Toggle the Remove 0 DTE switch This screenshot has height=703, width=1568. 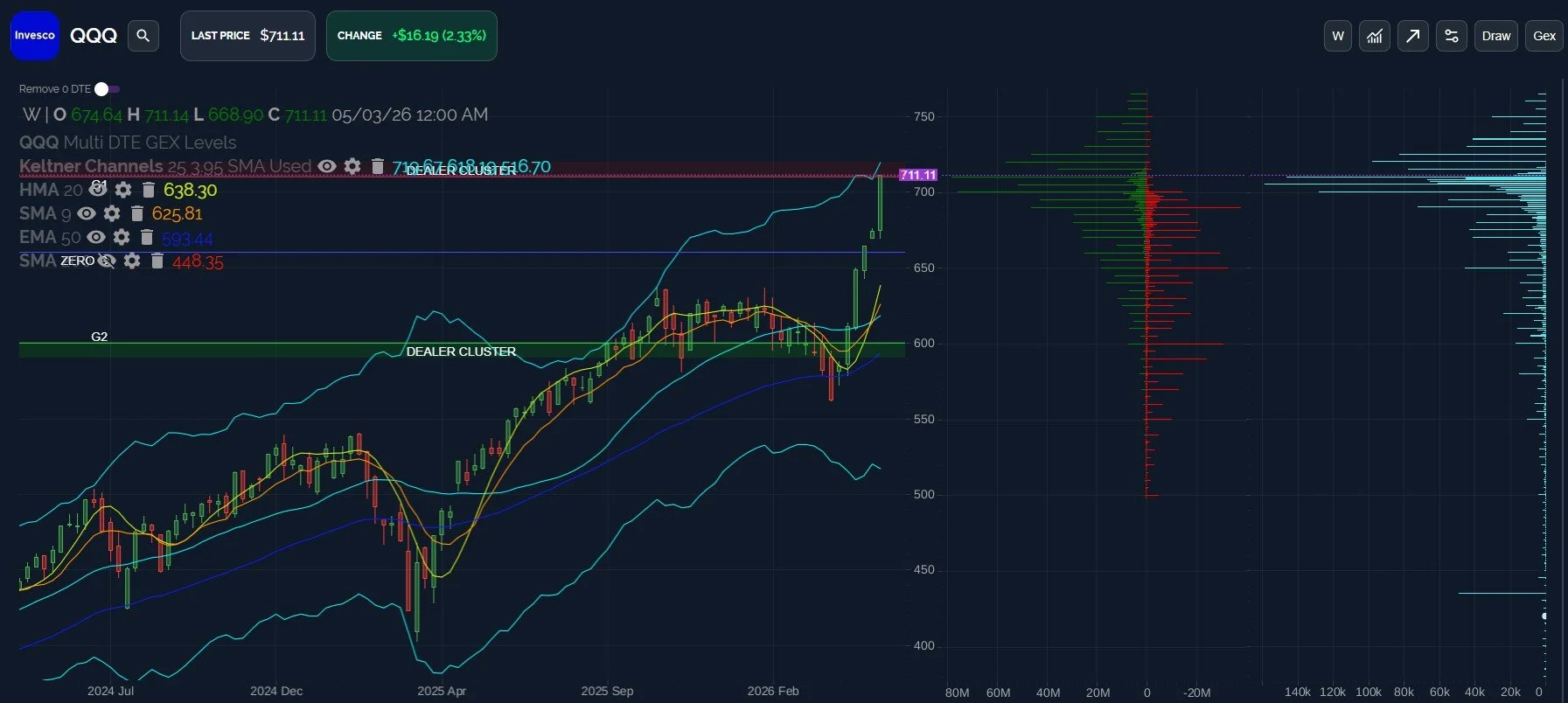pos(107,89)
